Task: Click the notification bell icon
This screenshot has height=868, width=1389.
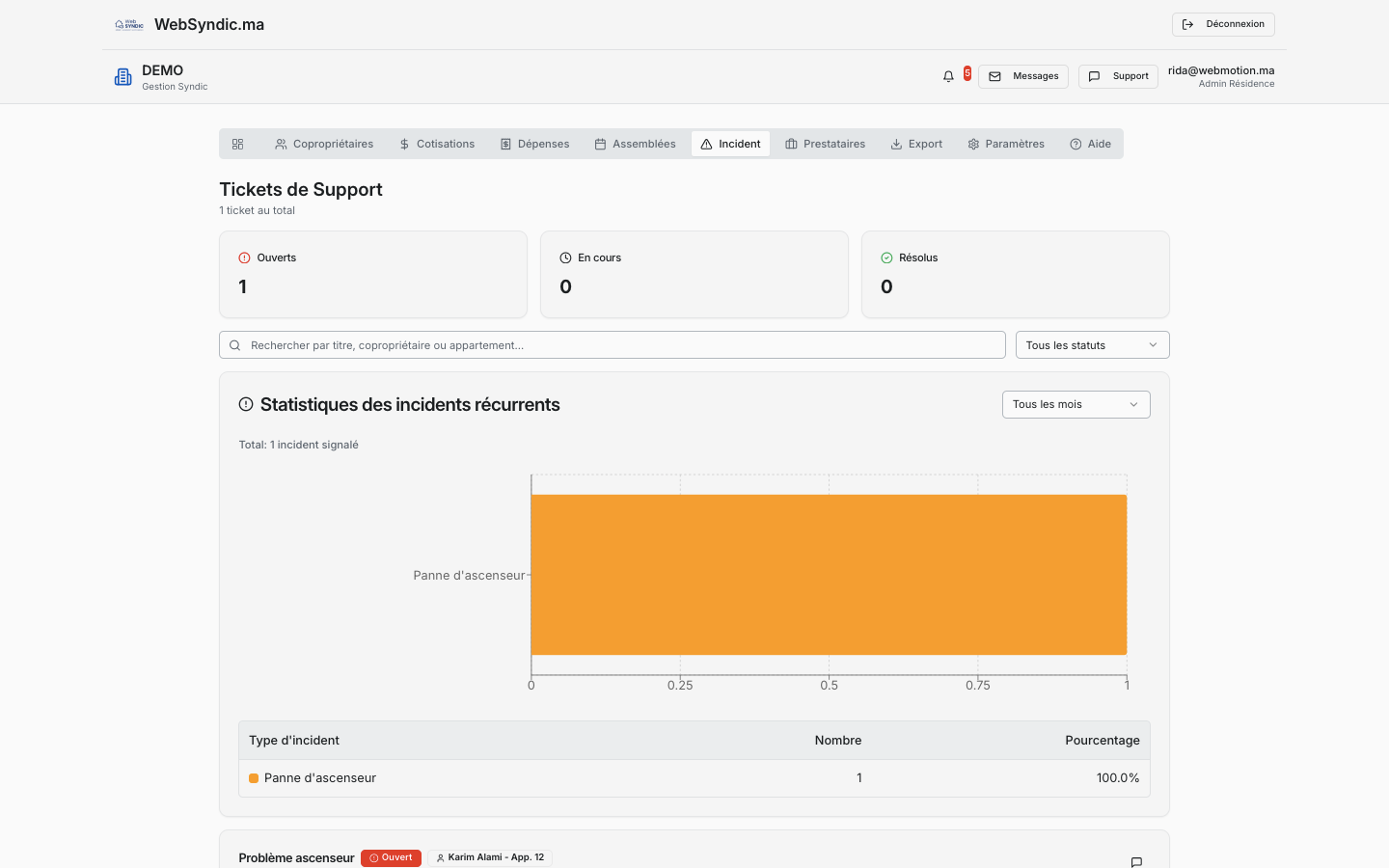Action: coord(948,76)
